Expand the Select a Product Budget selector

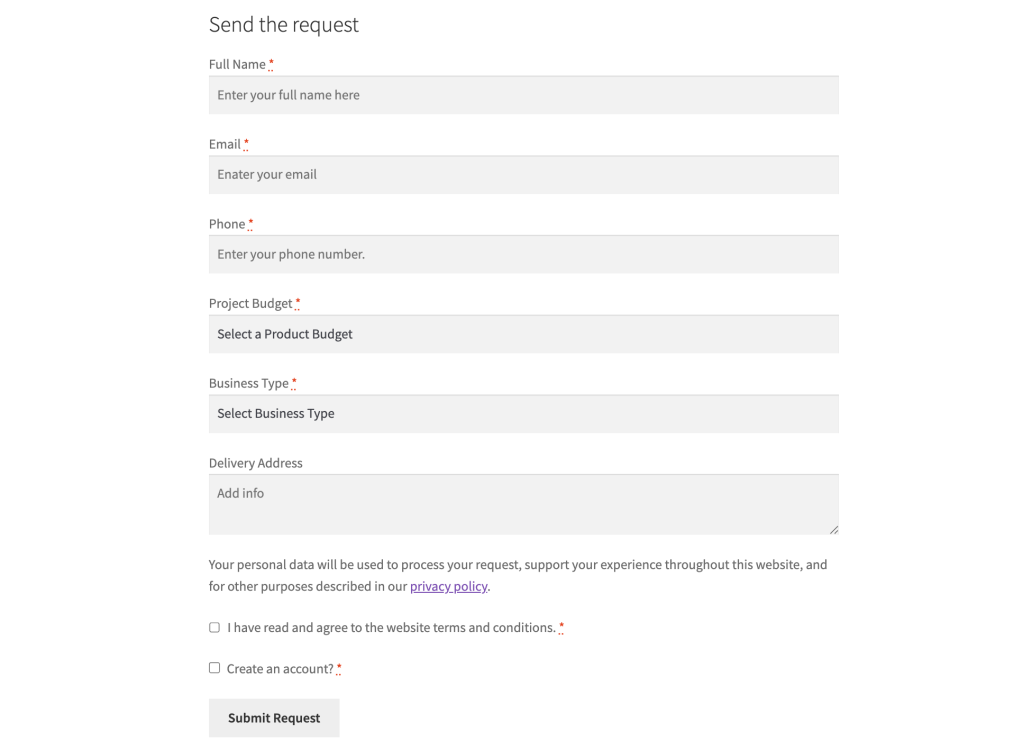(523, 333)
